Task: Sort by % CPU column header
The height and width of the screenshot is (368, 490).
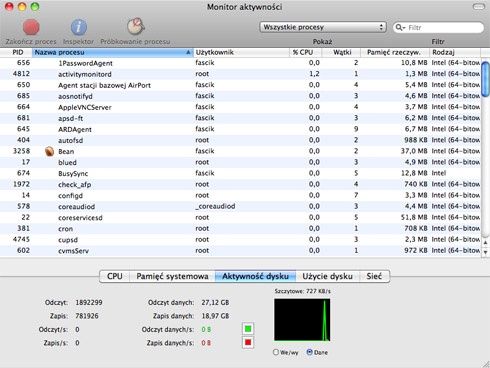Action: click(305, 52)
